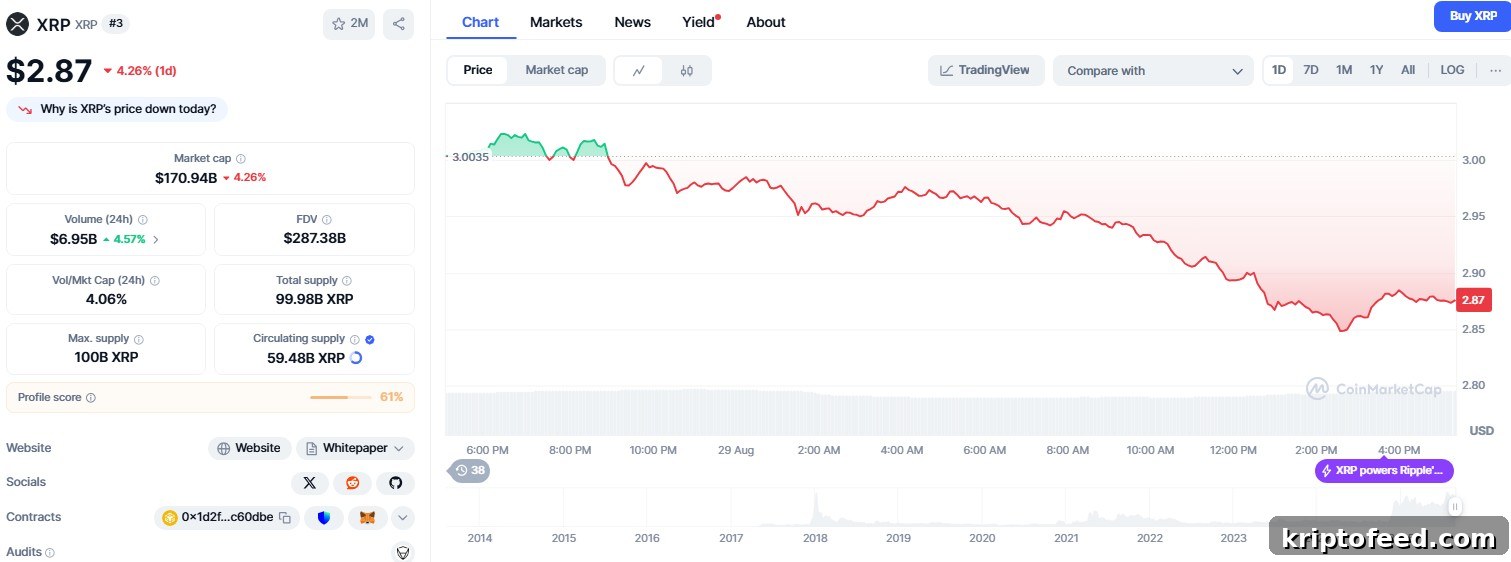Screen dimensions: 1511x562
Task: Click the 100B XRP max supply value
Action: [105, 358]
